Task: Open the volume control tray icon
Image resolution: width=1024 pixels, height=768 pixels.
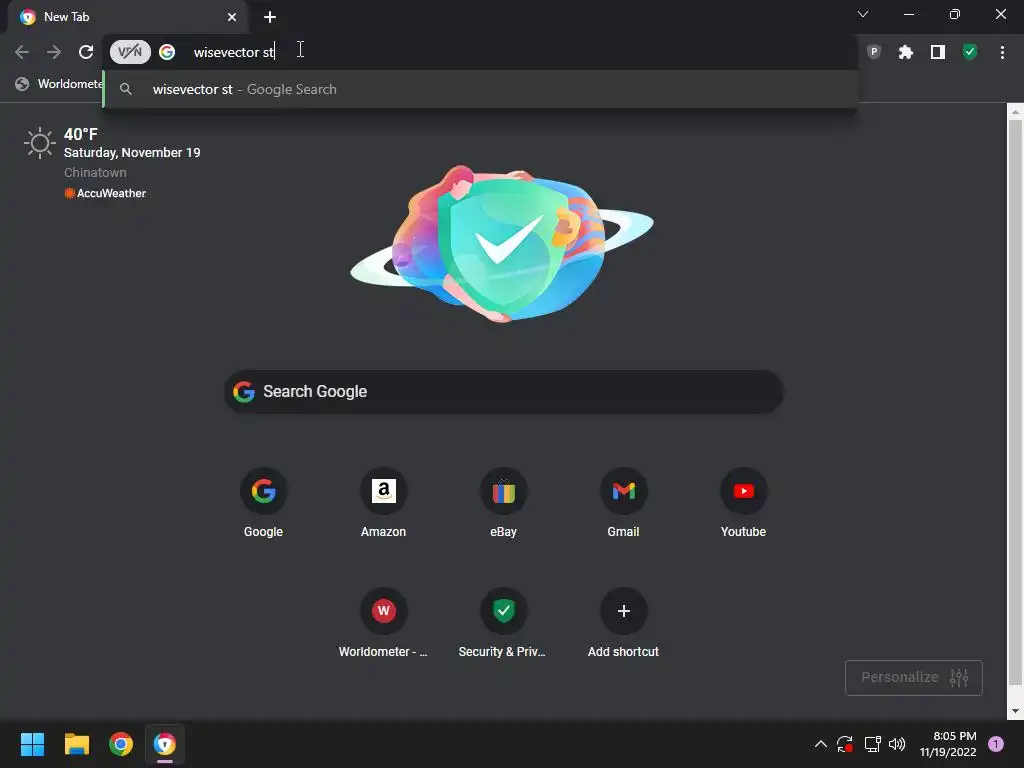Action: 897,744
